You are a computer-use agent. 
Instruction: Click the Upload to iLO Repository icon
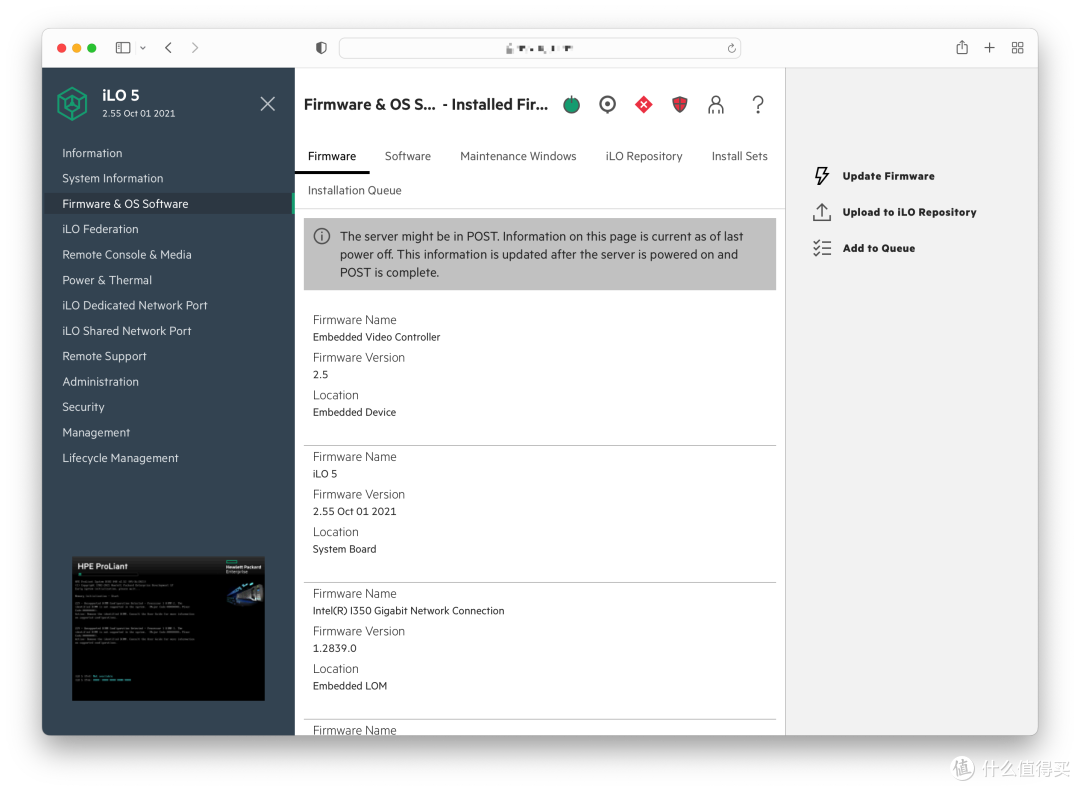click(821, 211)
